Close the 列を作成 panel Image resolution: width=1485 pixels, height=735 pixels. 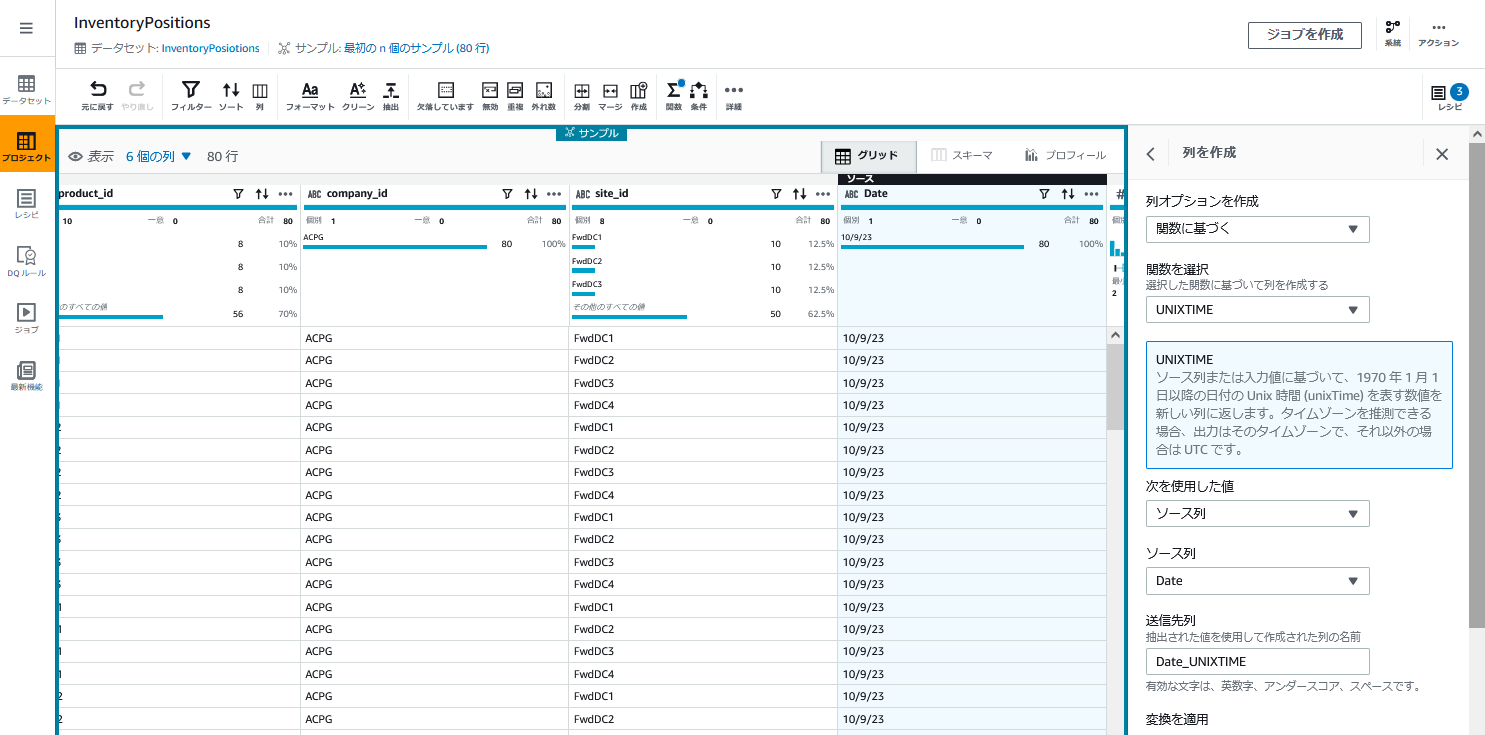pyautogui.click(x=1442, y=154)
